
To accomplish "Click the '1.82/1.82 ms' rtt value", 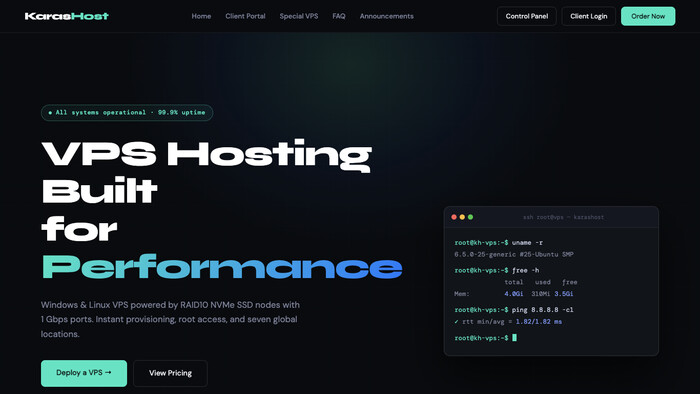I will [x=539, y=322].
